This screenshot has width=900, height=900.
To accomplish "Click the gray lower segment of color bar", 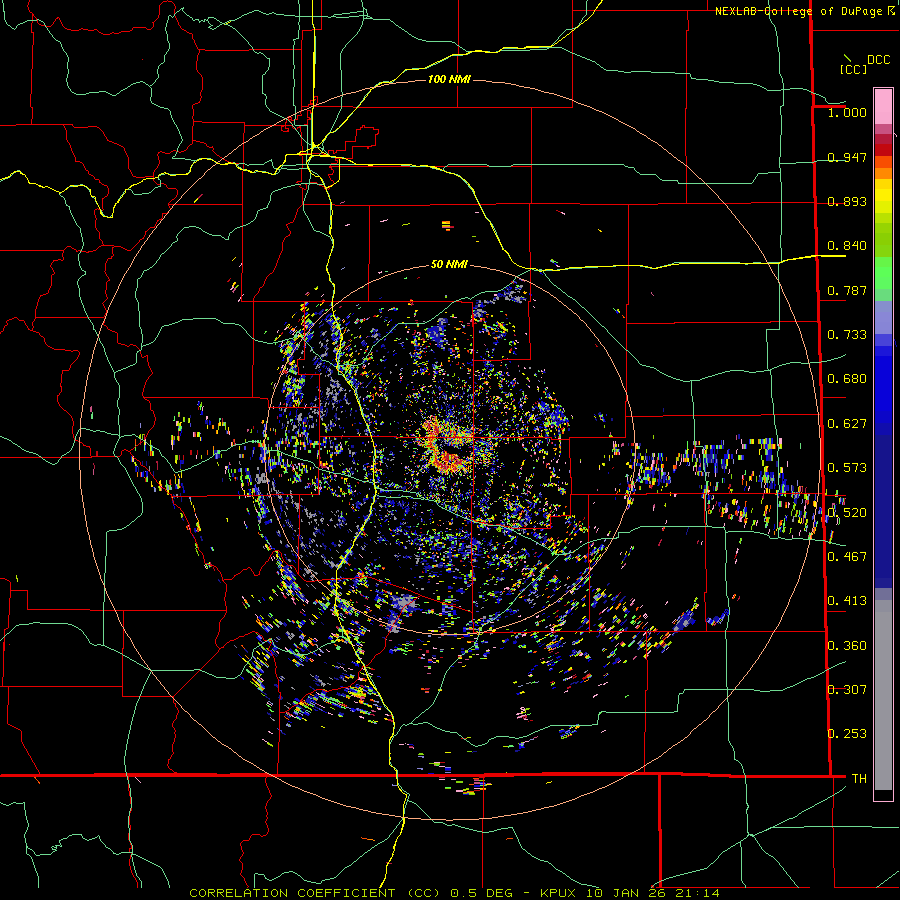I will (883, 695).
